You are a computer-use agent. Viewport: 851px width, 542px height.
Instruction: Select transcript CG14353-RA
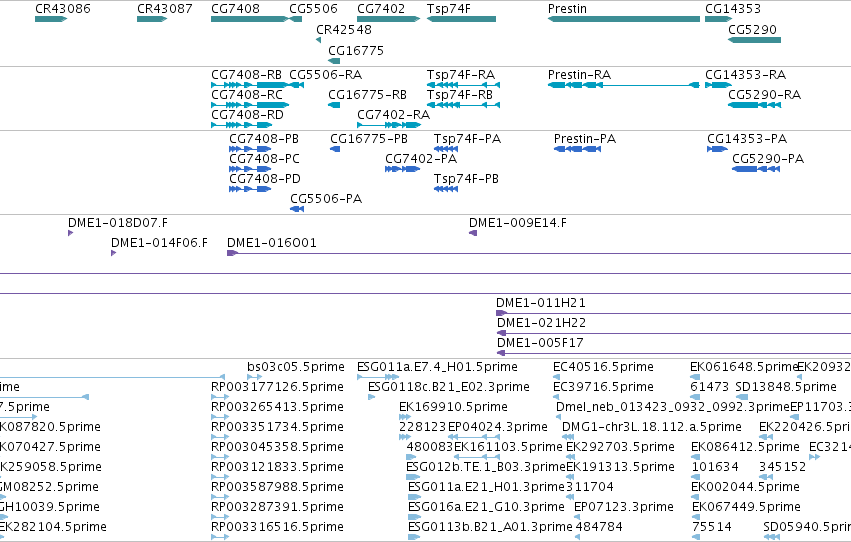(x=719, y=85)
